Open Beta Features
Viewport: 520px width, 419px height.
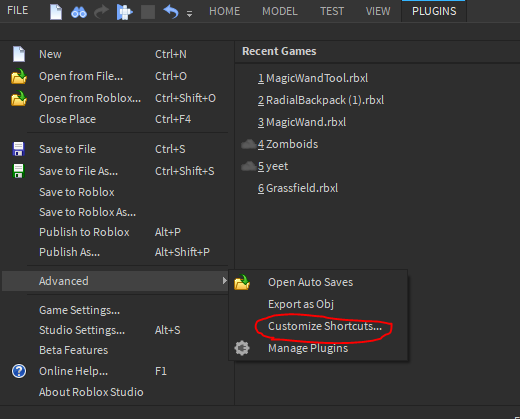[115, 350]
